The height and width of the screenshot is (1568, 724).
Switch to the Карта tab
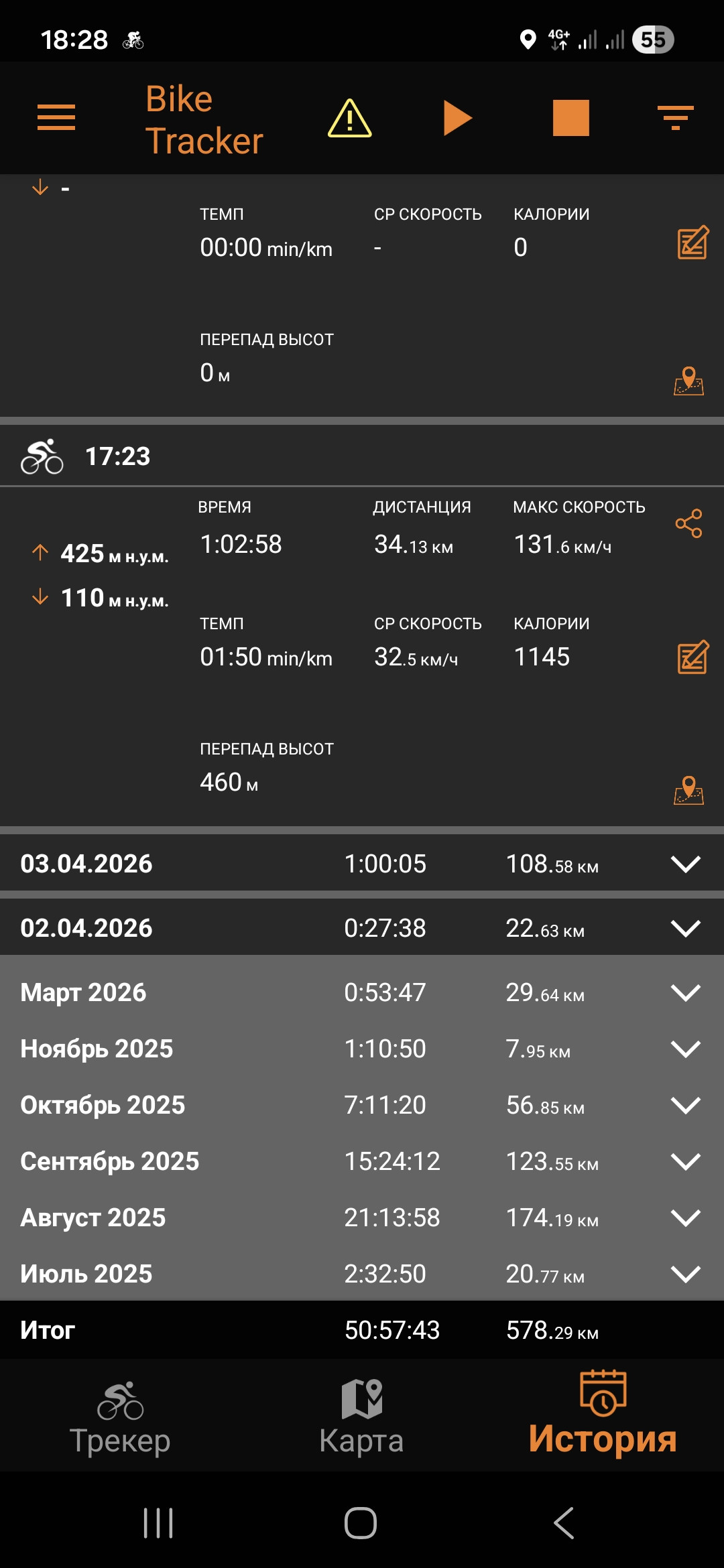click(361, 1417)
